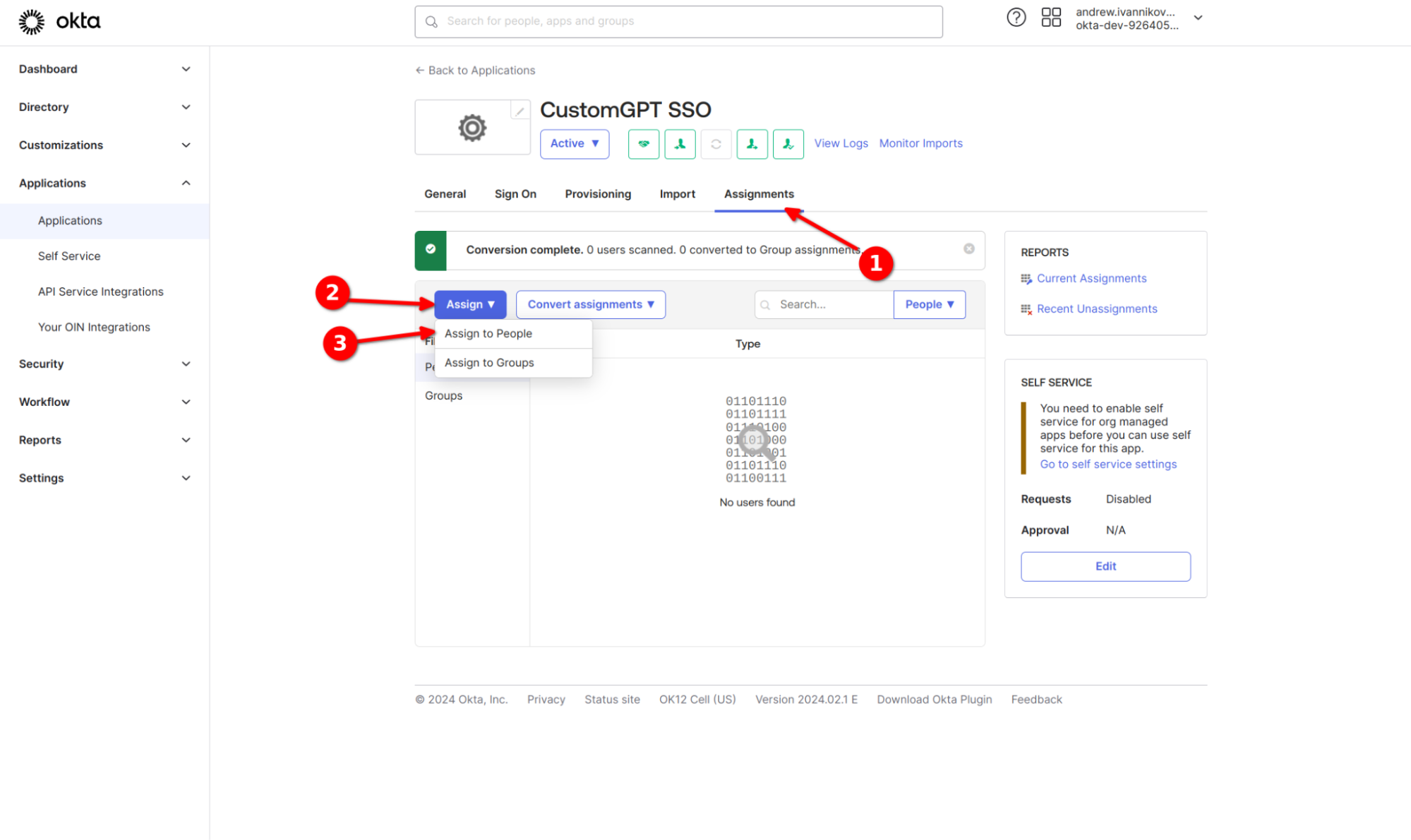Click the Current Assignments link
The width and height of the screenshot is (1411, 840).
click(x=1091, y=278)
